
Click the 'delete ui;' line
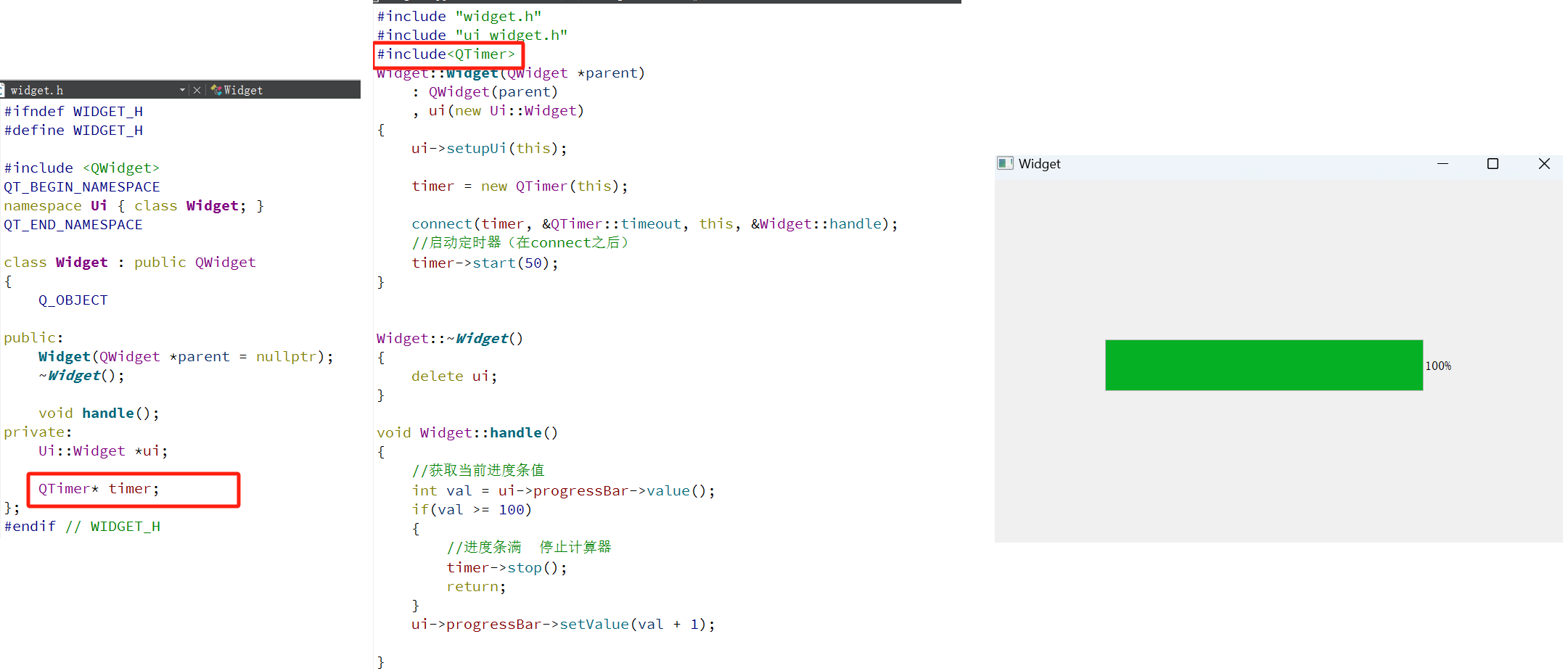click(x=454, y=376)
